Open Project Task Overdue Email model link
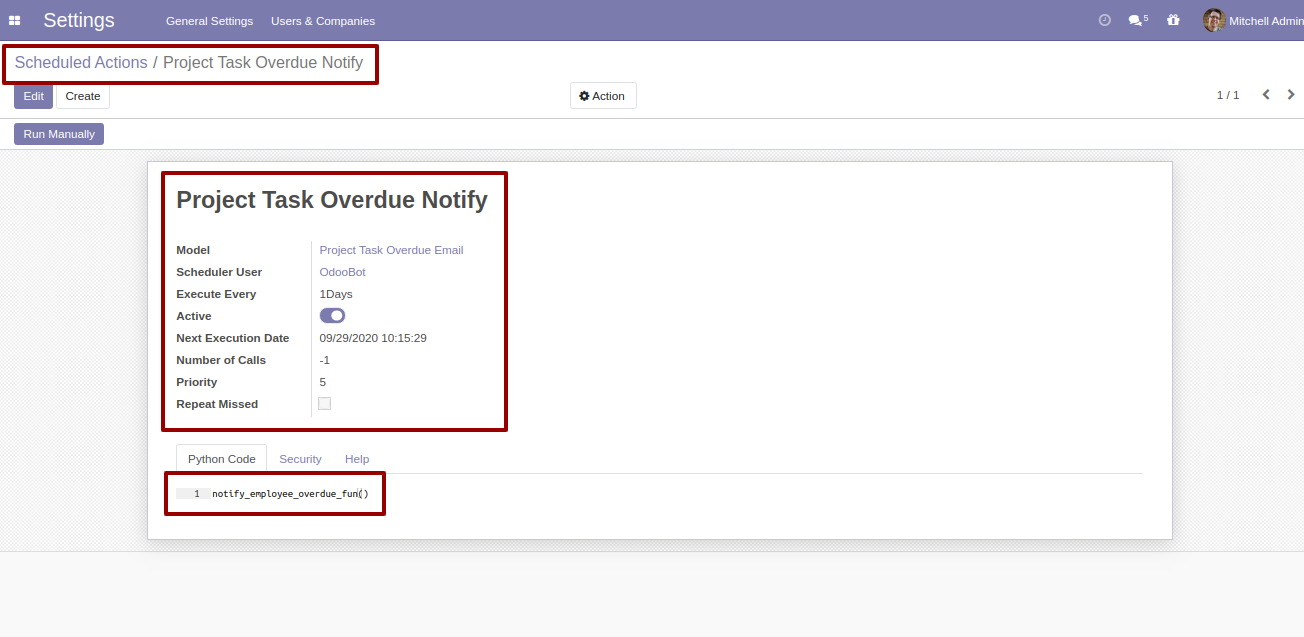 391,250
